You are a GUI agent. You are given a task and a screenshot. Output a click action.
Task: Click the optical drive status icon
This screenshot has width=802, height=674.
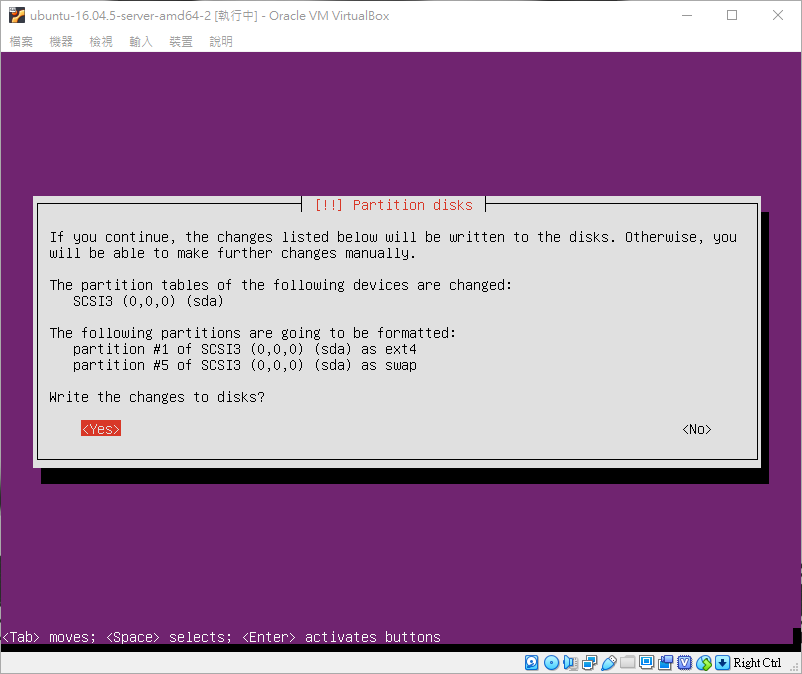pos(551,663)
